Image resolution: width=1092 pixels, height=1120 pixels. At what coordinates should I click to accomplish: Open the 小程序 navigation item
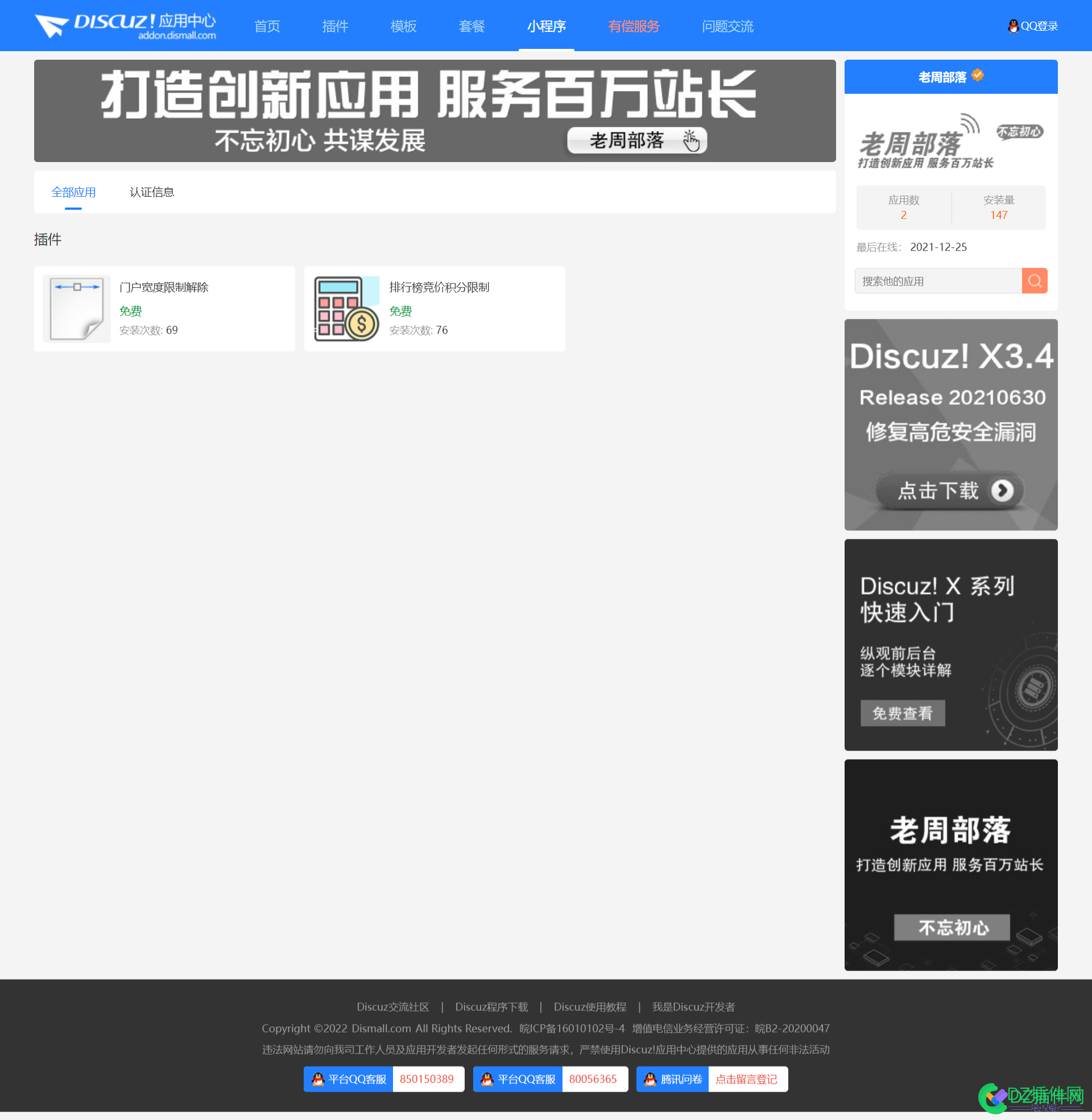[547, 26]
